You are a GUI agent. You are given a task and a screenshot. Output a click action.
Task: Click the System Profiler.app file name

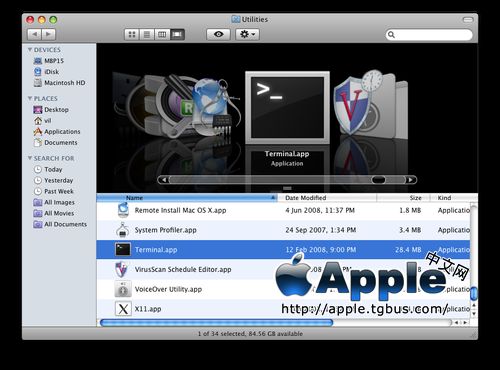[166, 230]
